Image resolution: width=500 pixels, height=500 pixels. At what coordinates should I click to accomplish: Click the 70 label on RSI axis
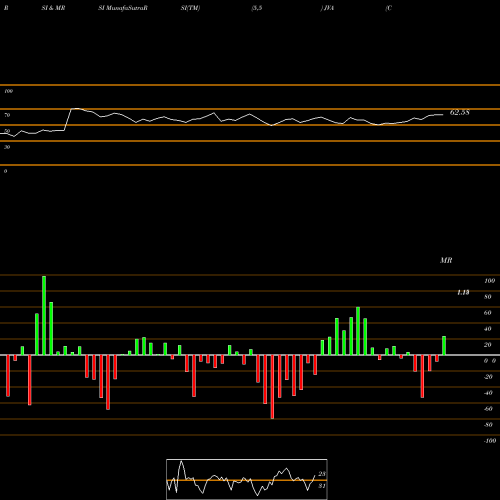(x=7, y=115)
